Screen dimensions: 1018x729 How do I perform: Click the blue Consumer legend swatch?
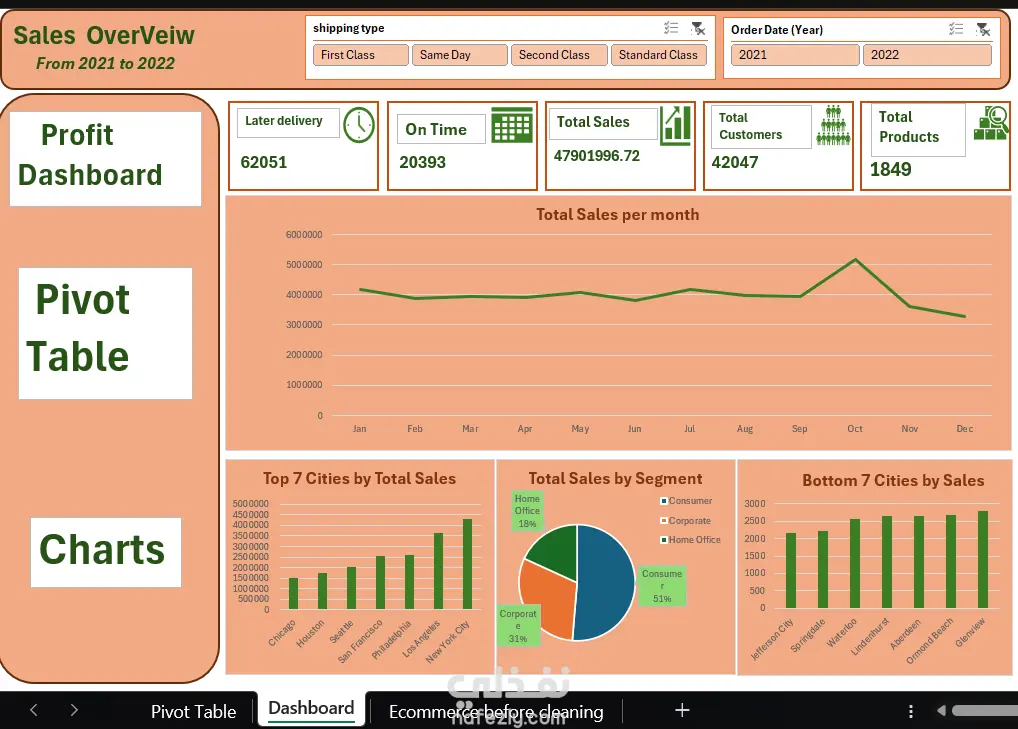coord(664,501)
